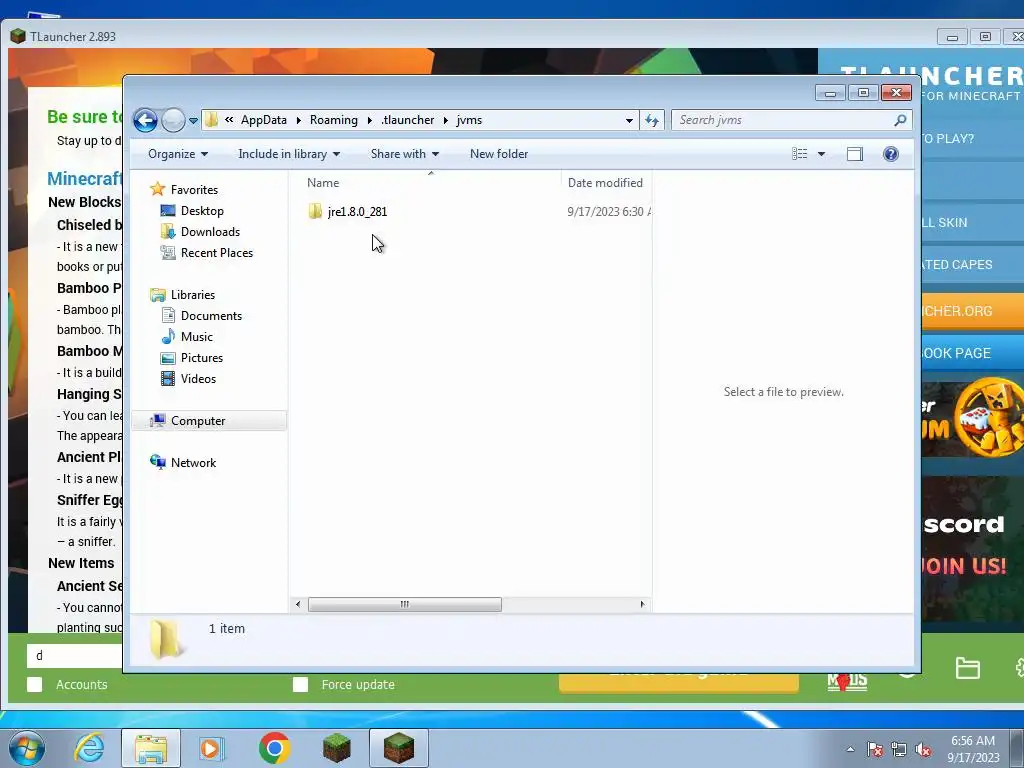Open TLauncher Mods icon
Screen dimensions: 1024x768
click(847, 681)
